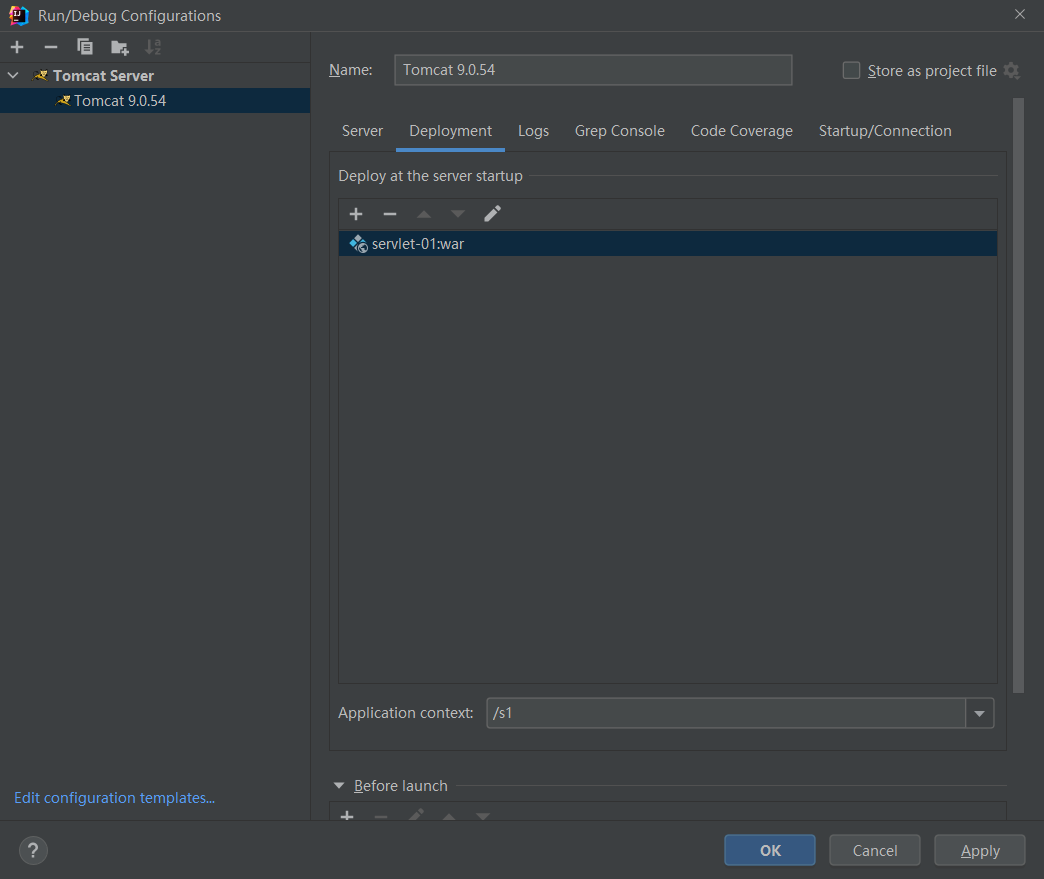Image resolution: width=1044 pixels, height=879 pixels.
Task: Collapse the Tomcat Server tree node
Action: [x=14, y=76]
